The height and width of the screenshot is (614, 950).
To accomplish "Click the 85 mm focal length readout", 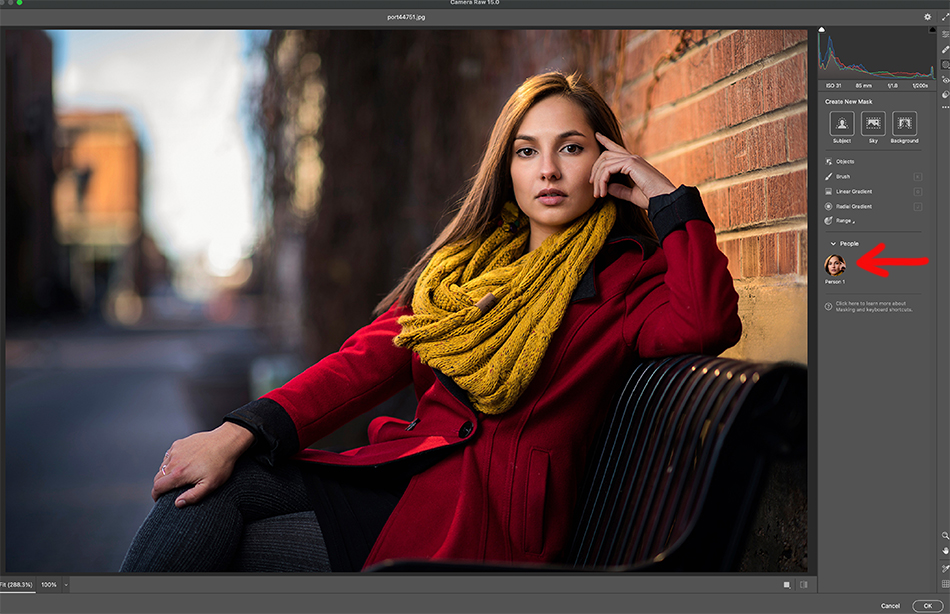I will coord(863,86).
